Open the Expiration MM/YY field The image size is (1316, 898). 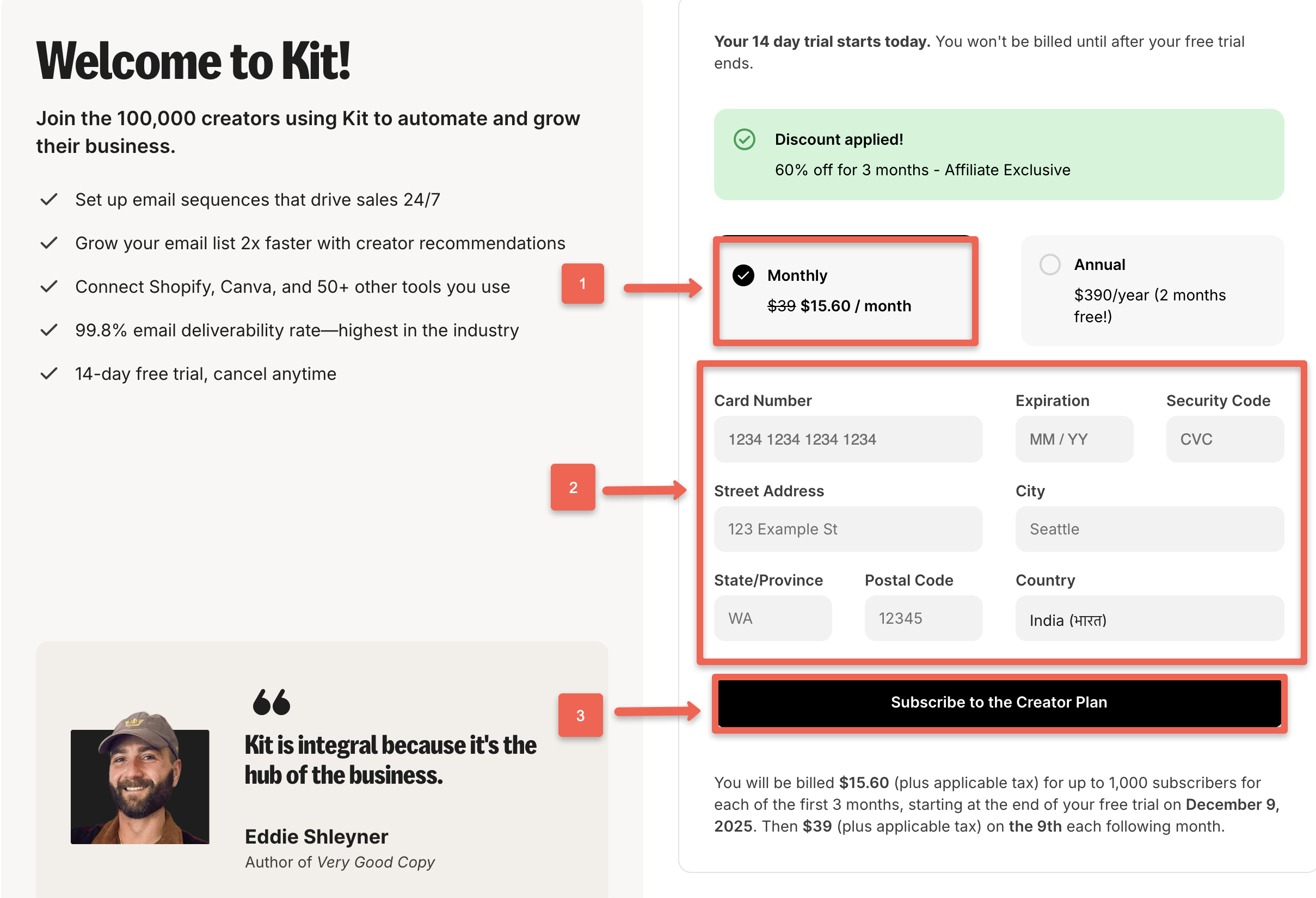(x=1074, y=439)
